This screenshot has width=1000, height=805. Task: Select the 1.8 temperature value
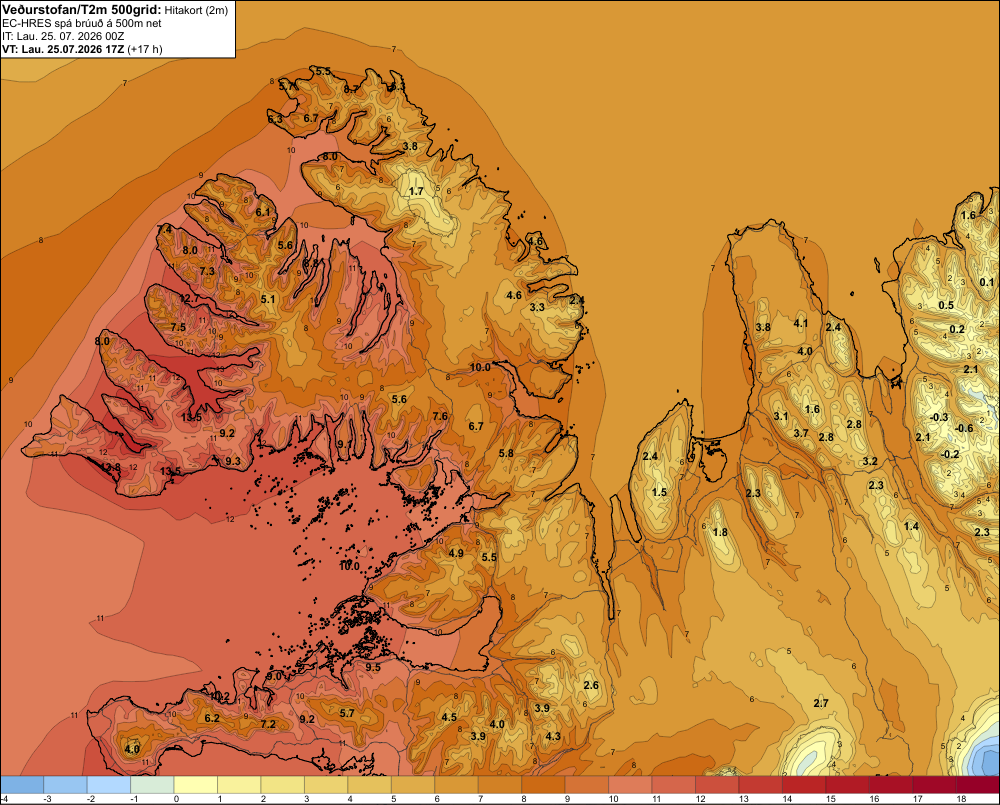point(720,532)
